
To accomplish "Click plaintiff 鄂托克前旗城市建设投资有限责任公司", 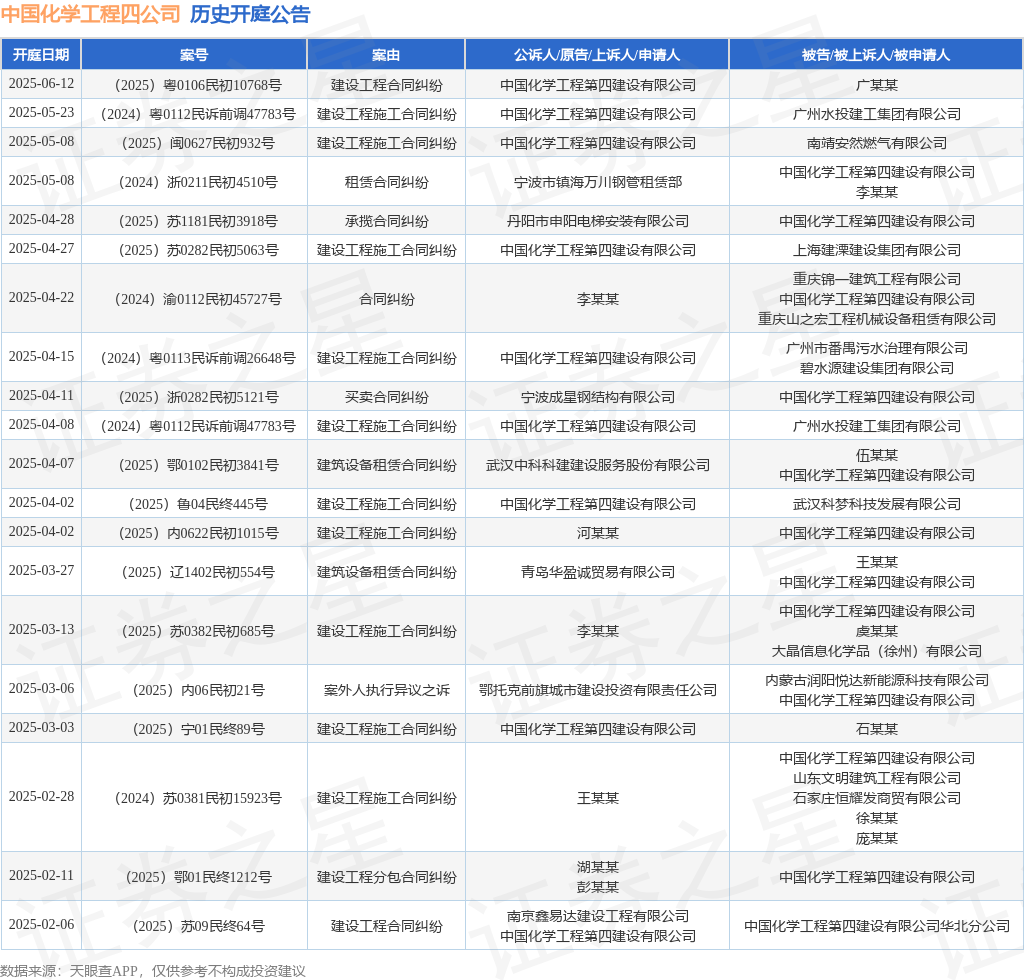I will coord(598,690).
